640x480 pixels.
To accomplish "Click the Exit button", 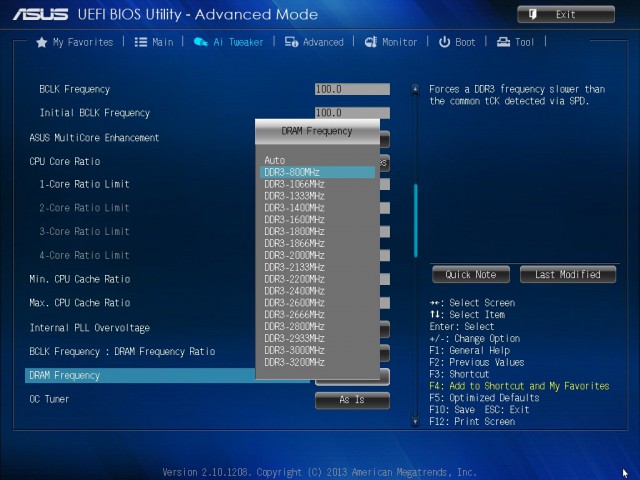I will pyautogui.click(x=566, y=15).
